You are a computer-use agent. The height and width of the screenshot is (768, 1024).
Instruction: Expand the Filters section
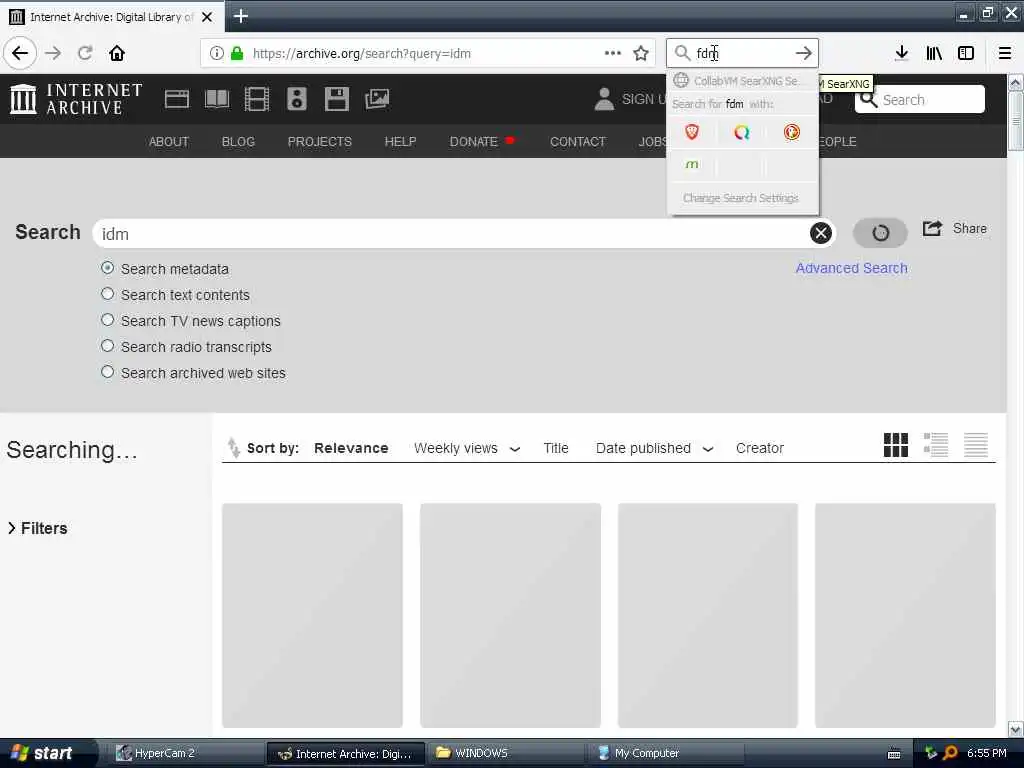click(37, 528)
